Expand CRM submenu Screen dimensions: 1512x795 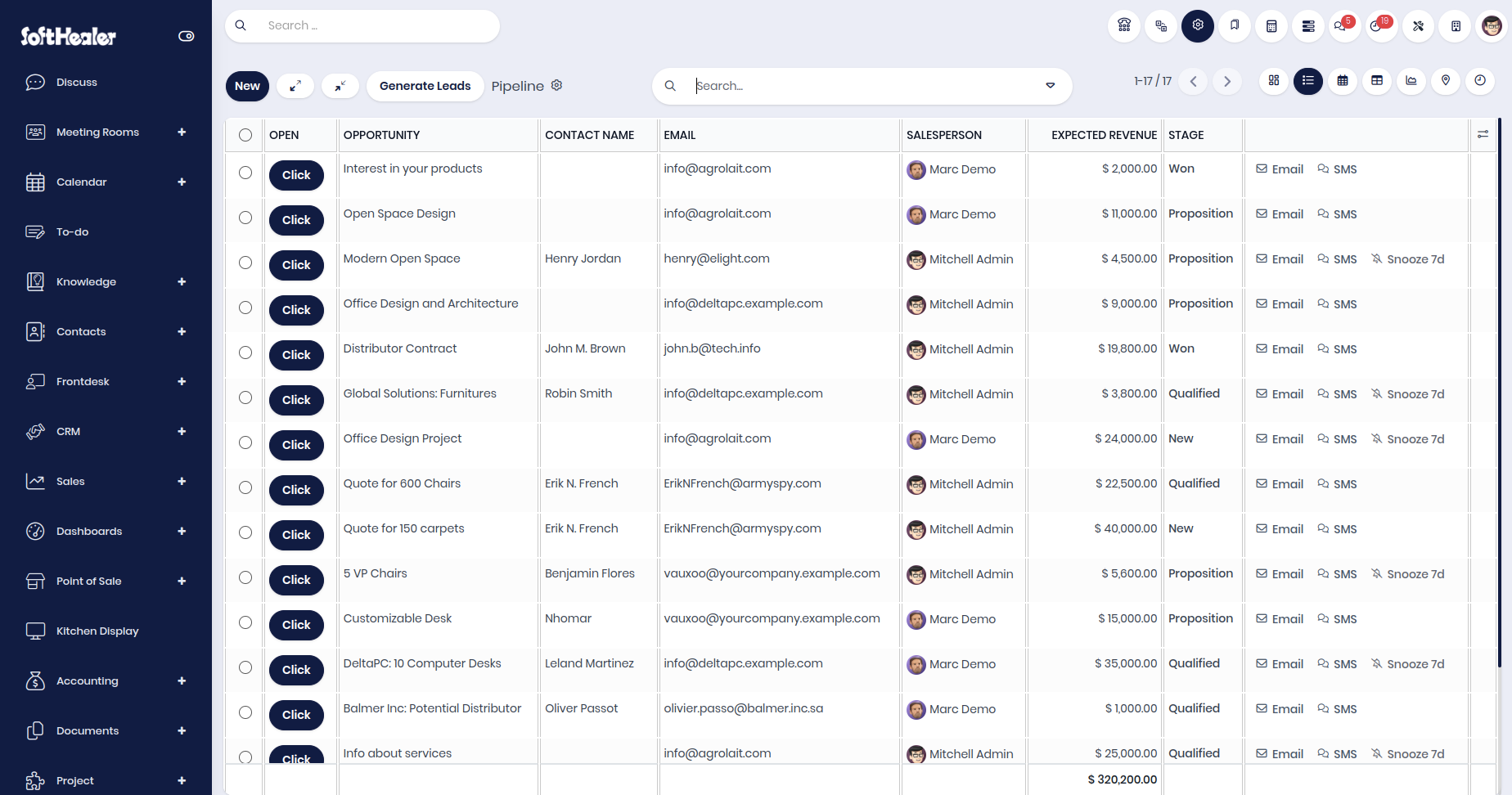[x=182, y=431]
